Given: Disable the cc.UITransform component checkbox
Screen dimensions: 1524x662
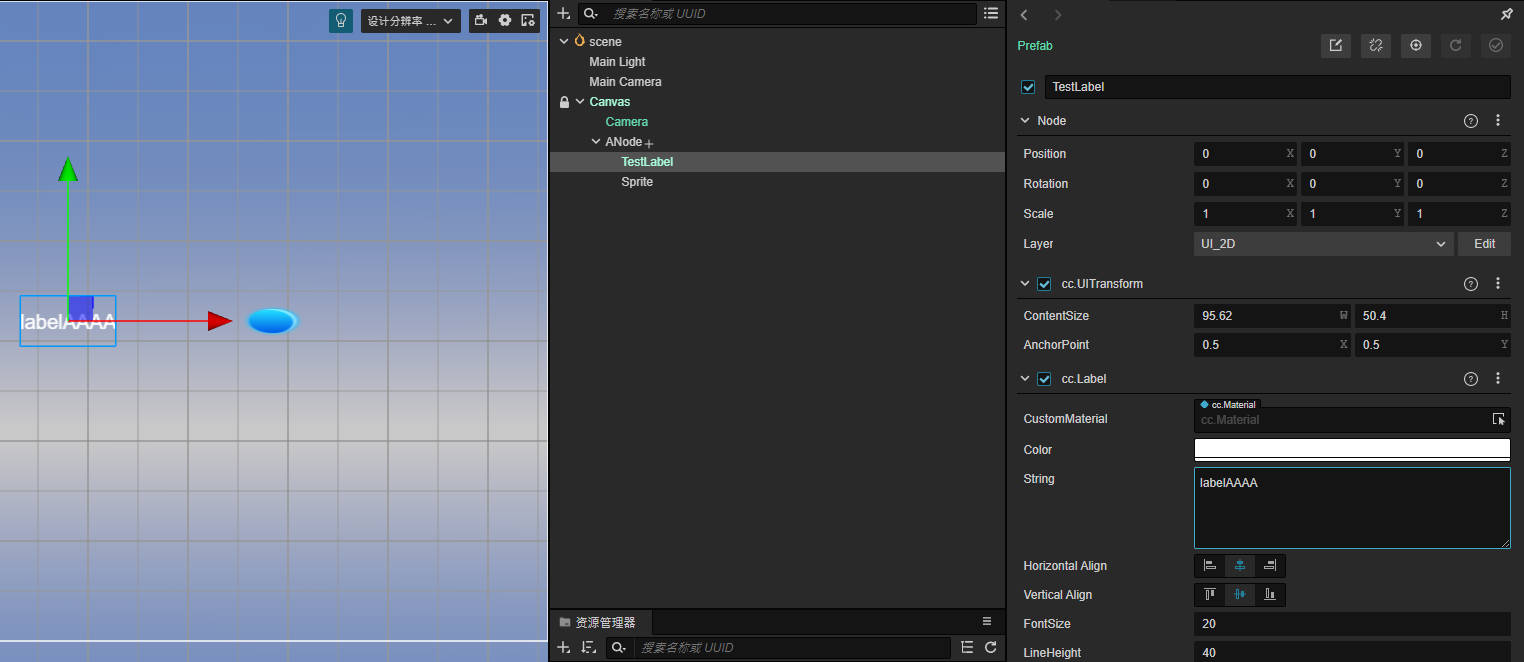Looking at the screenshot, I should tap(1044, 284).
